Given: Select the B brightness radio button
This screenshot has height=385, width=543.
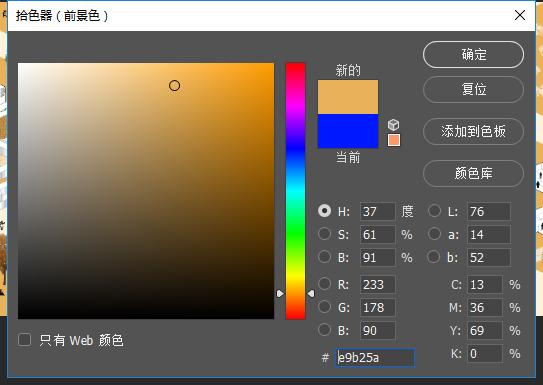Looking at the screenshot, I should pyautogui.click(x=324, y=257).
